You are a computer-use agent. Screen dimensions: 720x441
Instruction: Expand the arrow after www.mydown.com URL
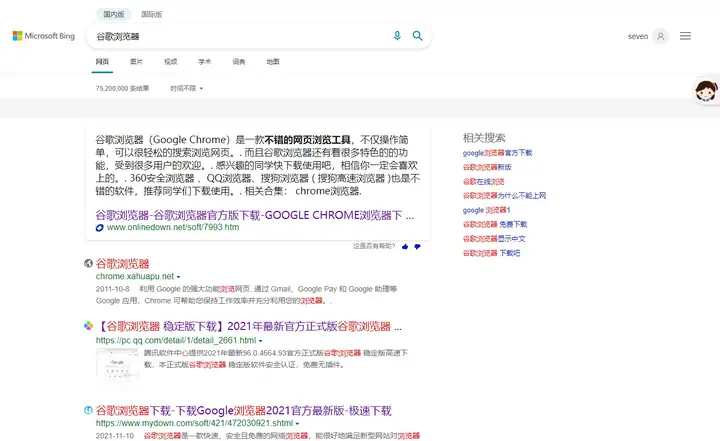(297, 424)
